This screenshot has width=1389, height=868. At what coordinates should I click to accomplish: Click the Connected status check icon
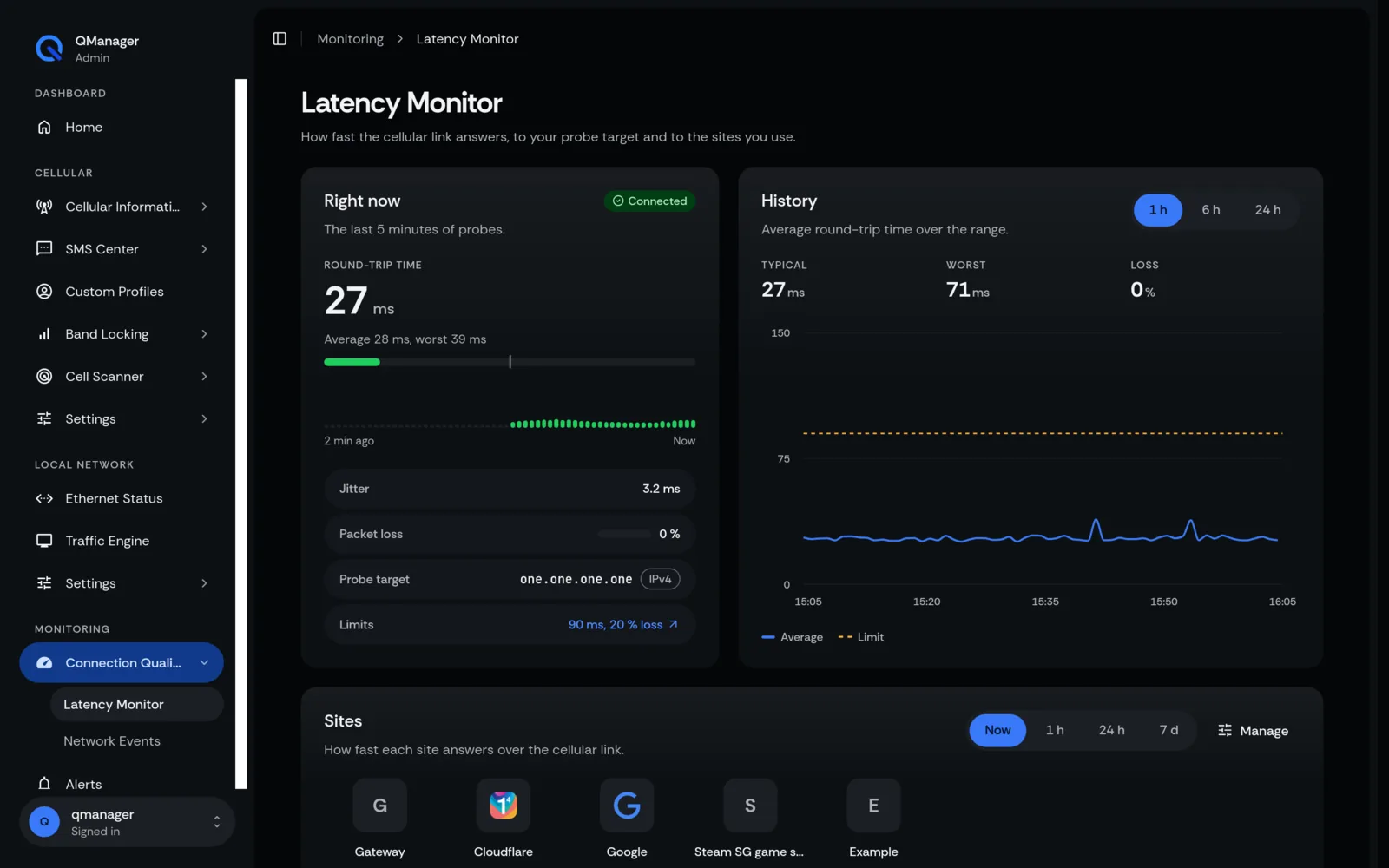point(618,201)
